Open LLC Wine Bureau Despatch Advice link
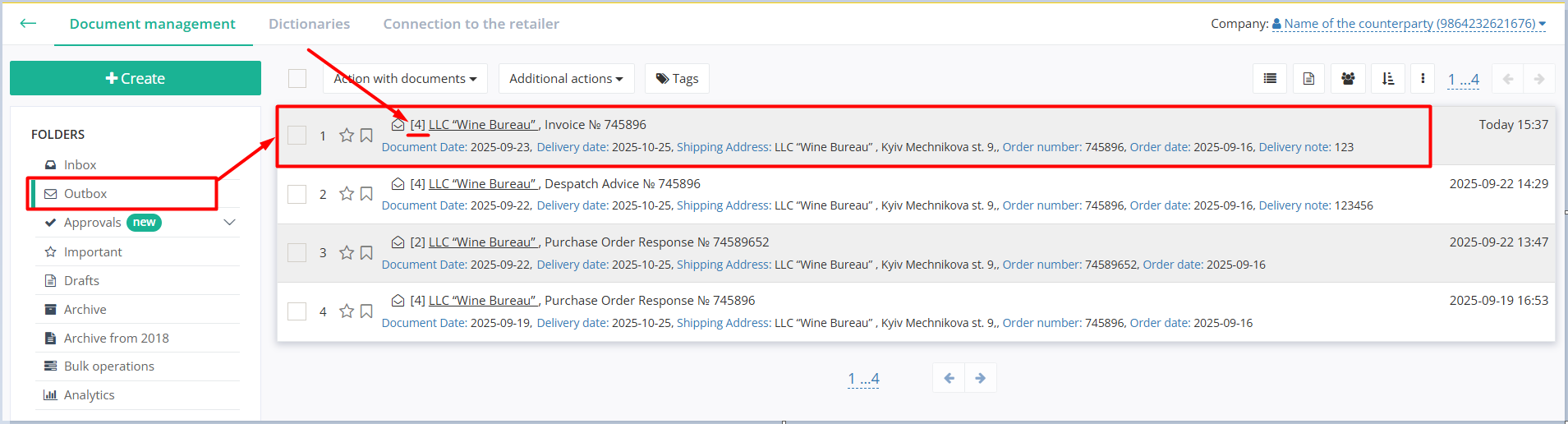Image resolution: width=1568 pixels, height=424 pixels. tap(483, 184)
